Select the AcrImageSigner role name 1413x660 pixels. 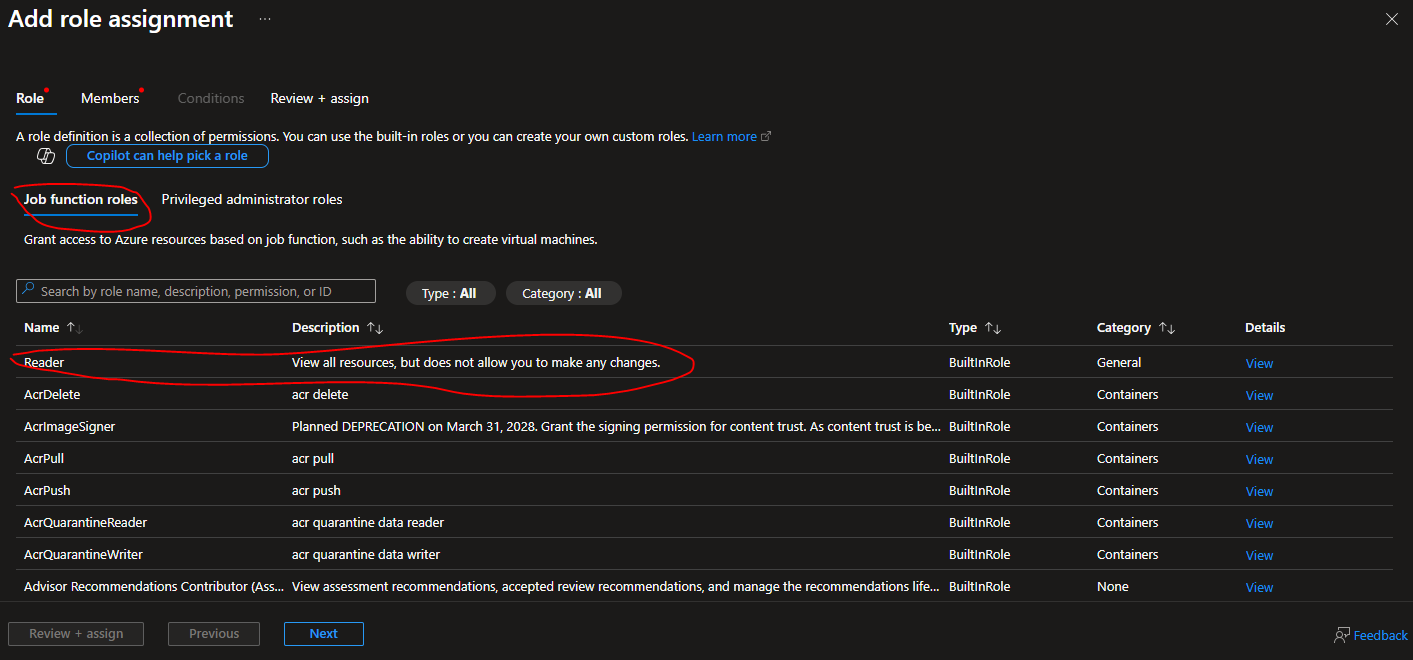click(x=69, y=426)
